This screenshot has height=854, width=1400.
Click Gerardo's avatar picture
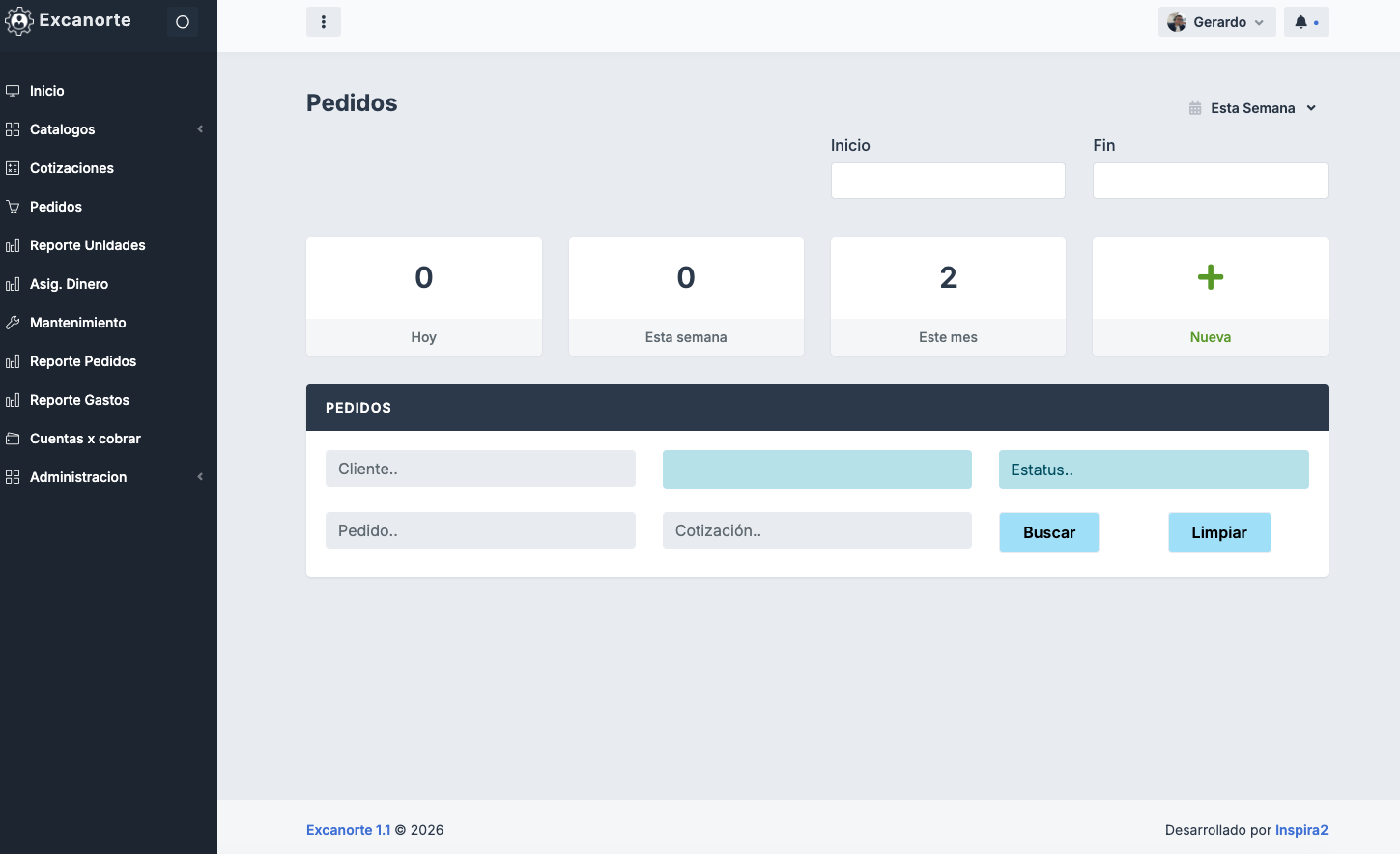(x=1177, y=22)
